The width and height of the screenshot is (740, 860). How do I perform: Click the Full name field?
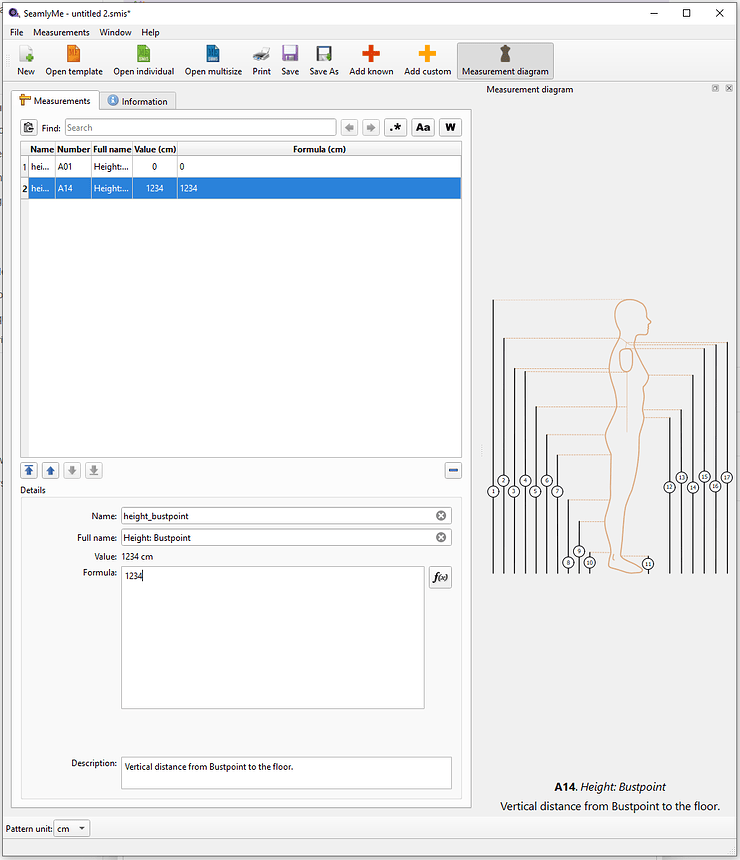tap(286, 538)
